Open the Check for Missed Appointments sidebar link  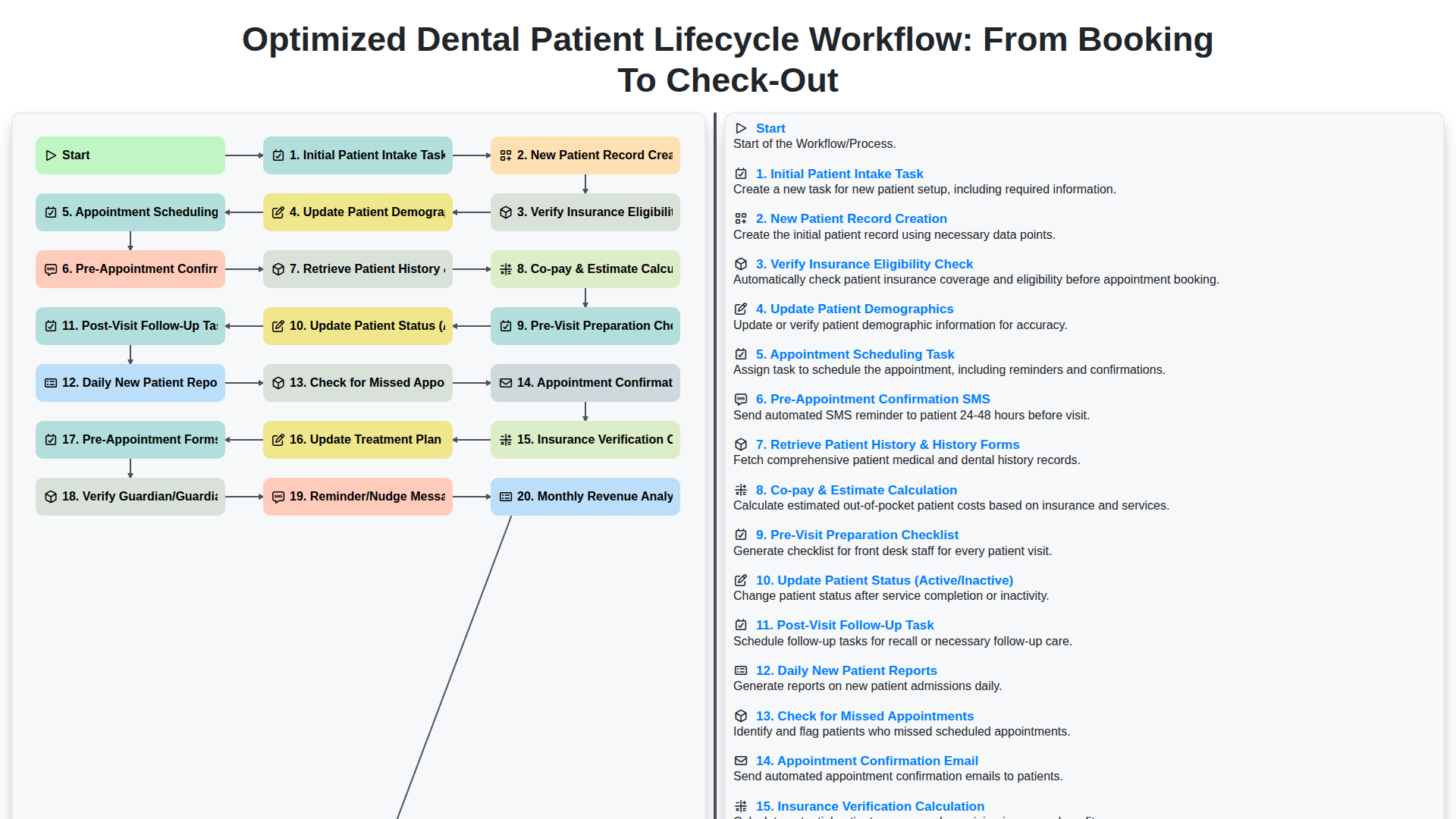point(864,716)
